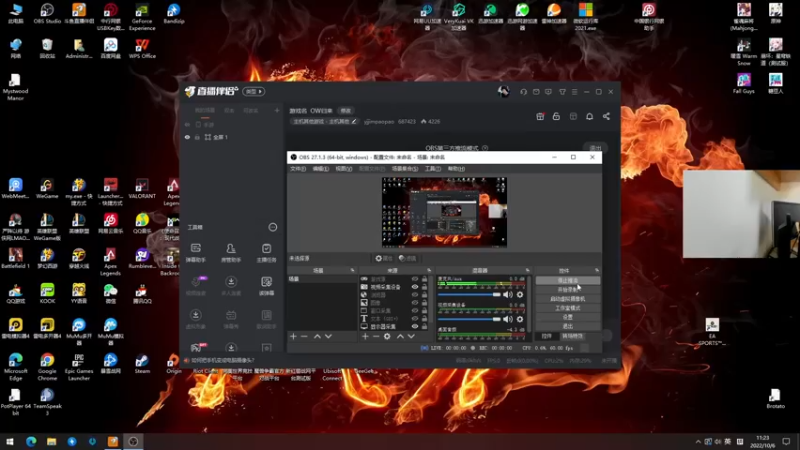Open settings gear for second mixer channel
The image size is (800, 450).
[x=520, y=317]
